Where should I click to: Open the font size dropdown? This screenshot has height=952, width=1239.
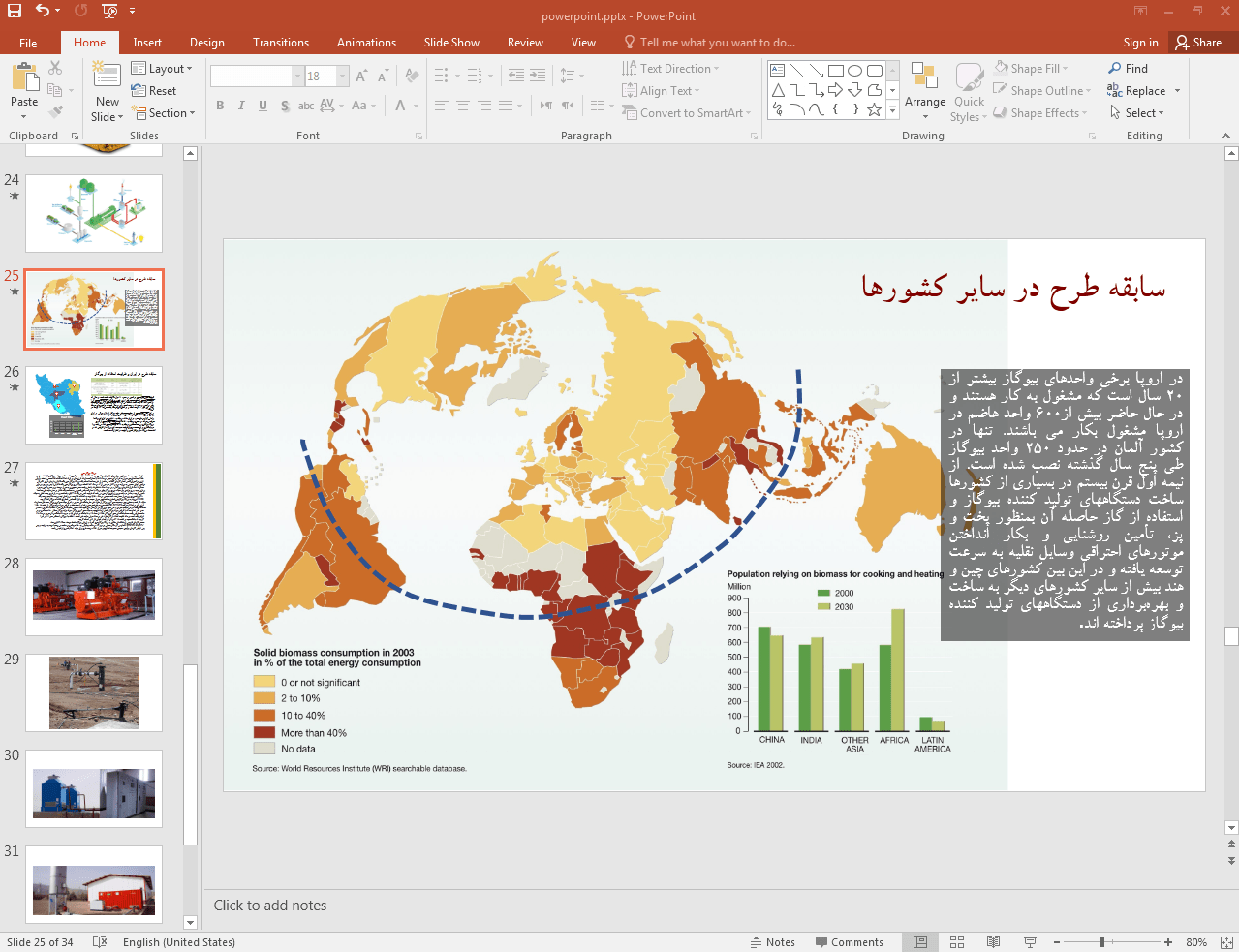coord(343,77)
